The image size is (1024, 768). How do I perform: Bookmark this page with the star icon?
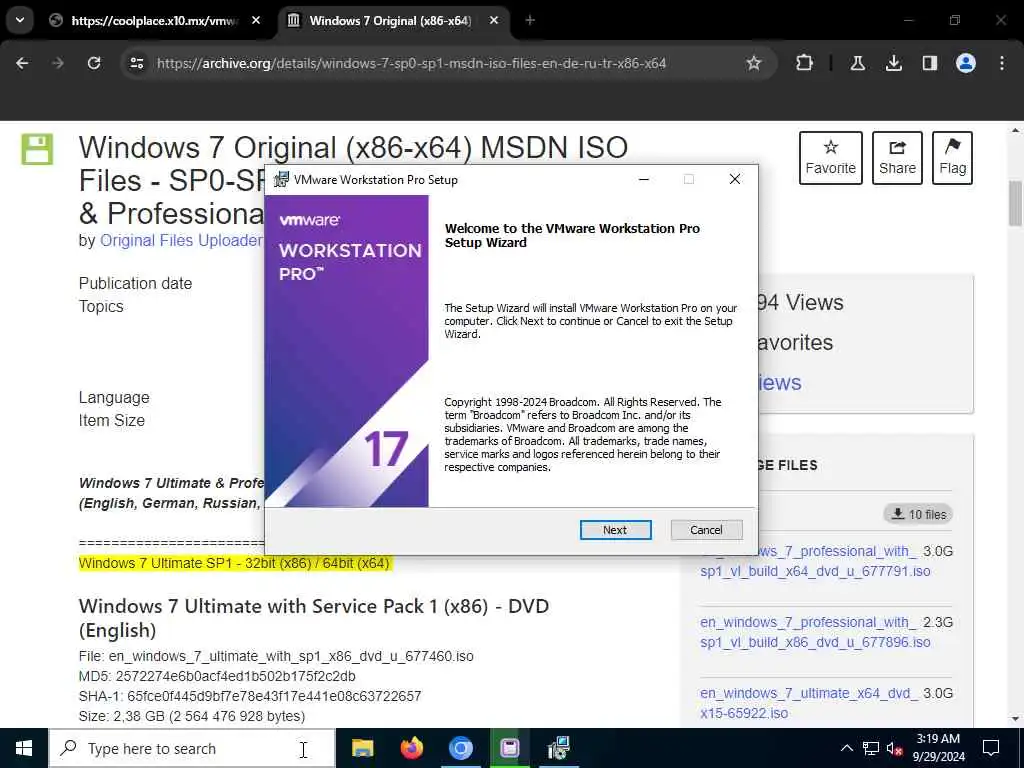coord(754,63)
